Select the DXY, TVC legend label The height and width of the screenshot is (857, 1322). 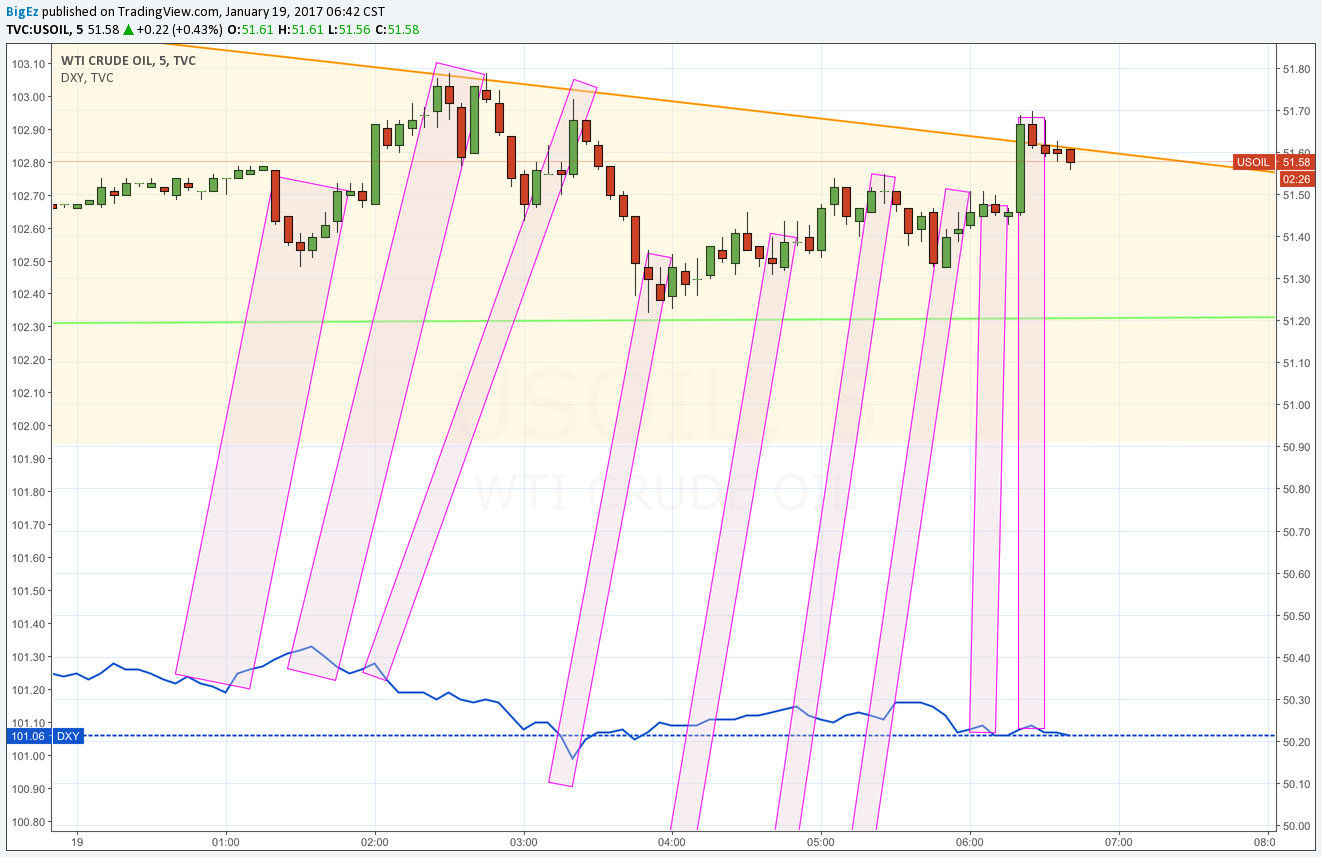point(87,78)
